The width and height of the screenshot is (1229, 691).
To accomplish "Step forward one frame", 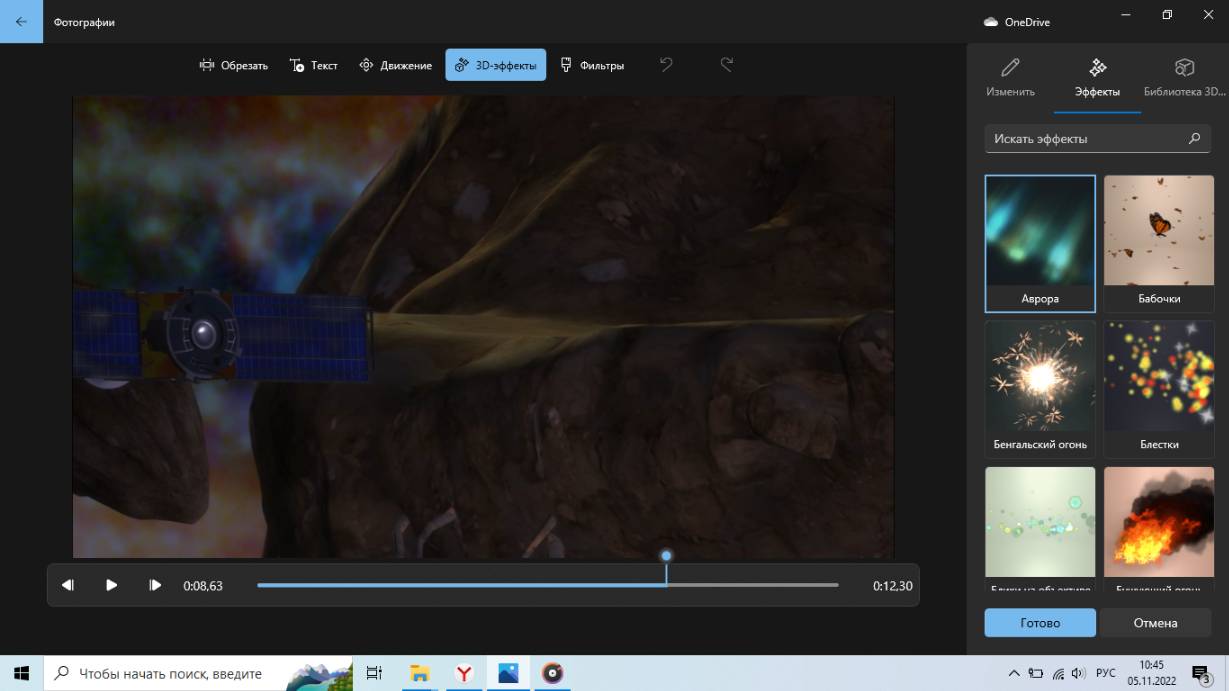I will pos(155,585).
